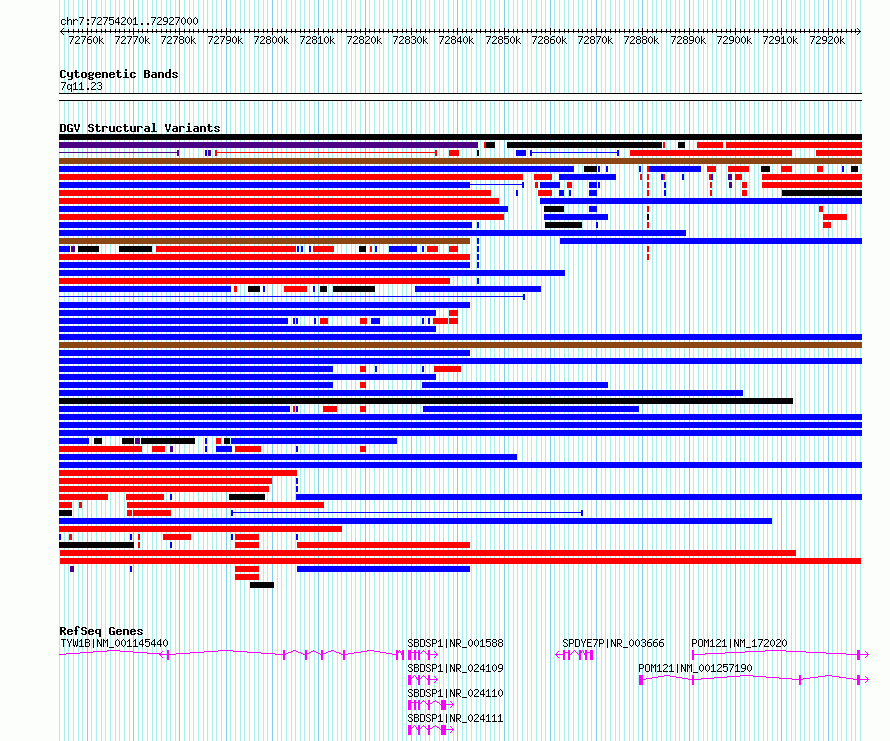Screen dimensions: 890x741
Task: Click the chr7:72754201..72927000 coordinate label
Action: (x=129, y=21)
